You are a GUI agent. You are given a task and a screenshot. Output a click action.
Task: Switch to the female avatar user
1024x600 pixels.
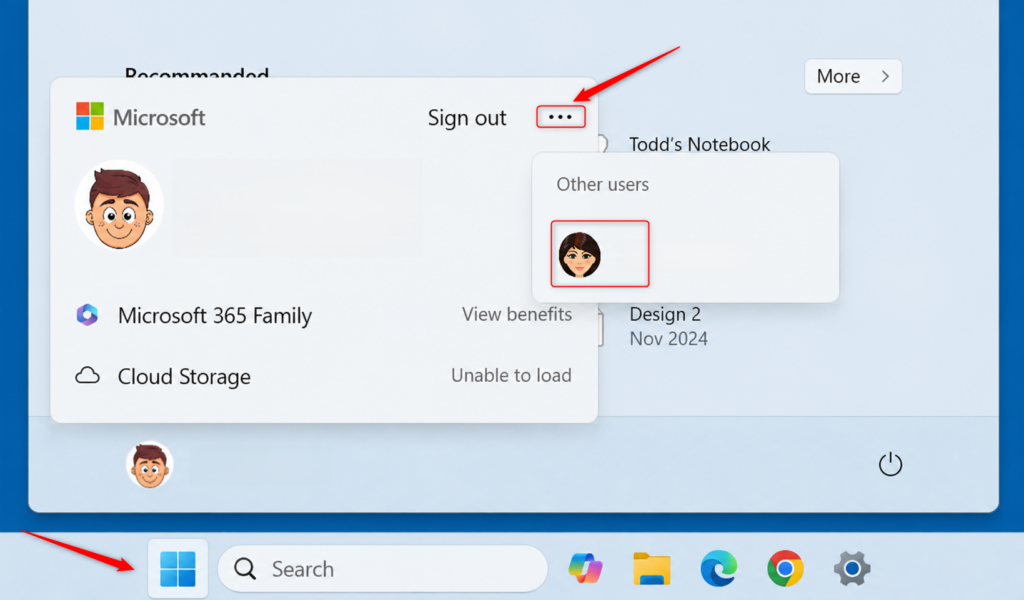tap(580, 255)
